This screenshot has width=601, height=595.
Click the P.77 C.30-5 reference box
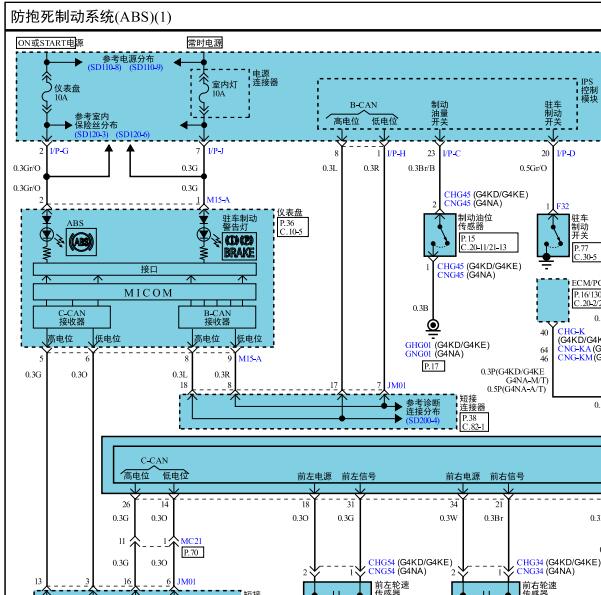(587, 252)
